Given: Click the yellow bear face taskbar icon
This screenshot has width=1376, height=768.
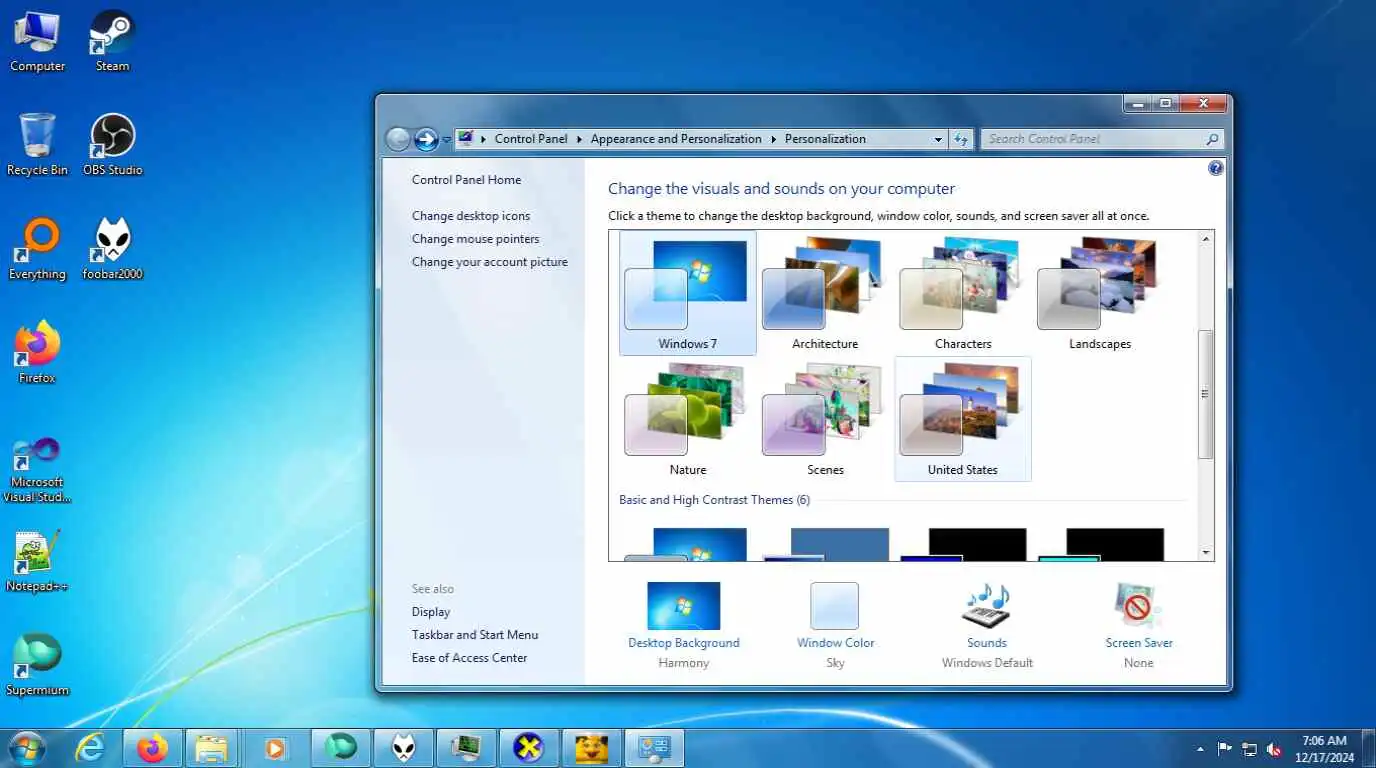Looking at the screenshot, I should pos(591,748).
